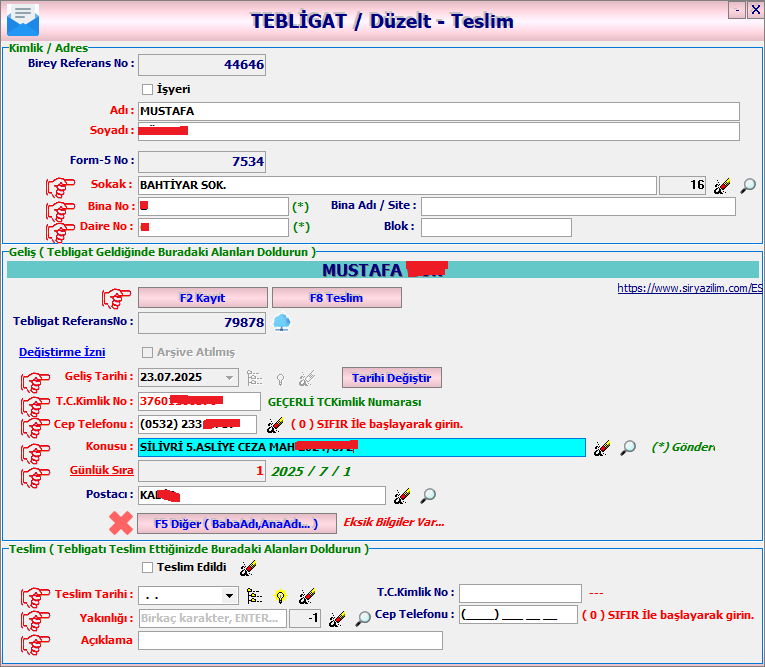Click the Tarihi Değiştir button
Viewport: 765px width, 667px height.
(391, 378)
